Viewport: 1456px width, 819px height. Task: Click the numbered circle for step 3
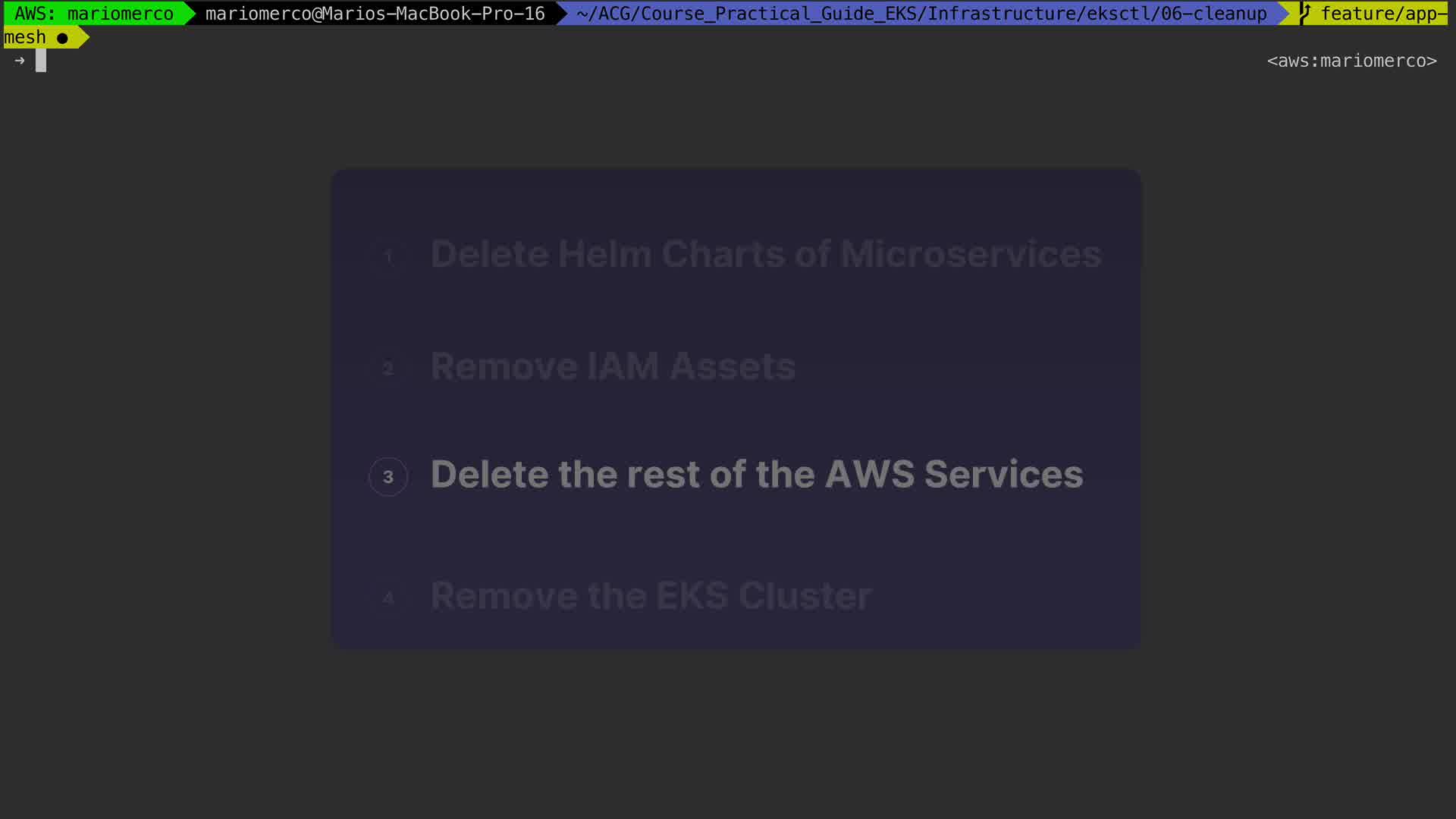point(388,477)
